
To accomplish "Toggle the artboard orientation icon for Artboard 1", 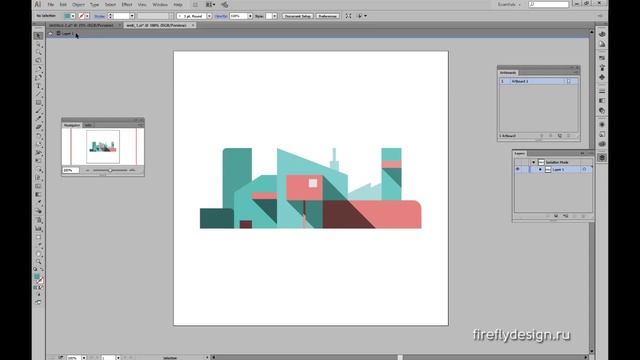I will point(569,81).
